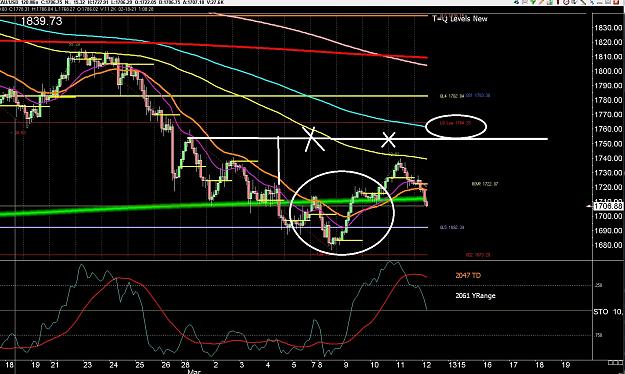Click date label 23 on time axis
The height and width of the screenshot is (374, 625).
(88, 365)
